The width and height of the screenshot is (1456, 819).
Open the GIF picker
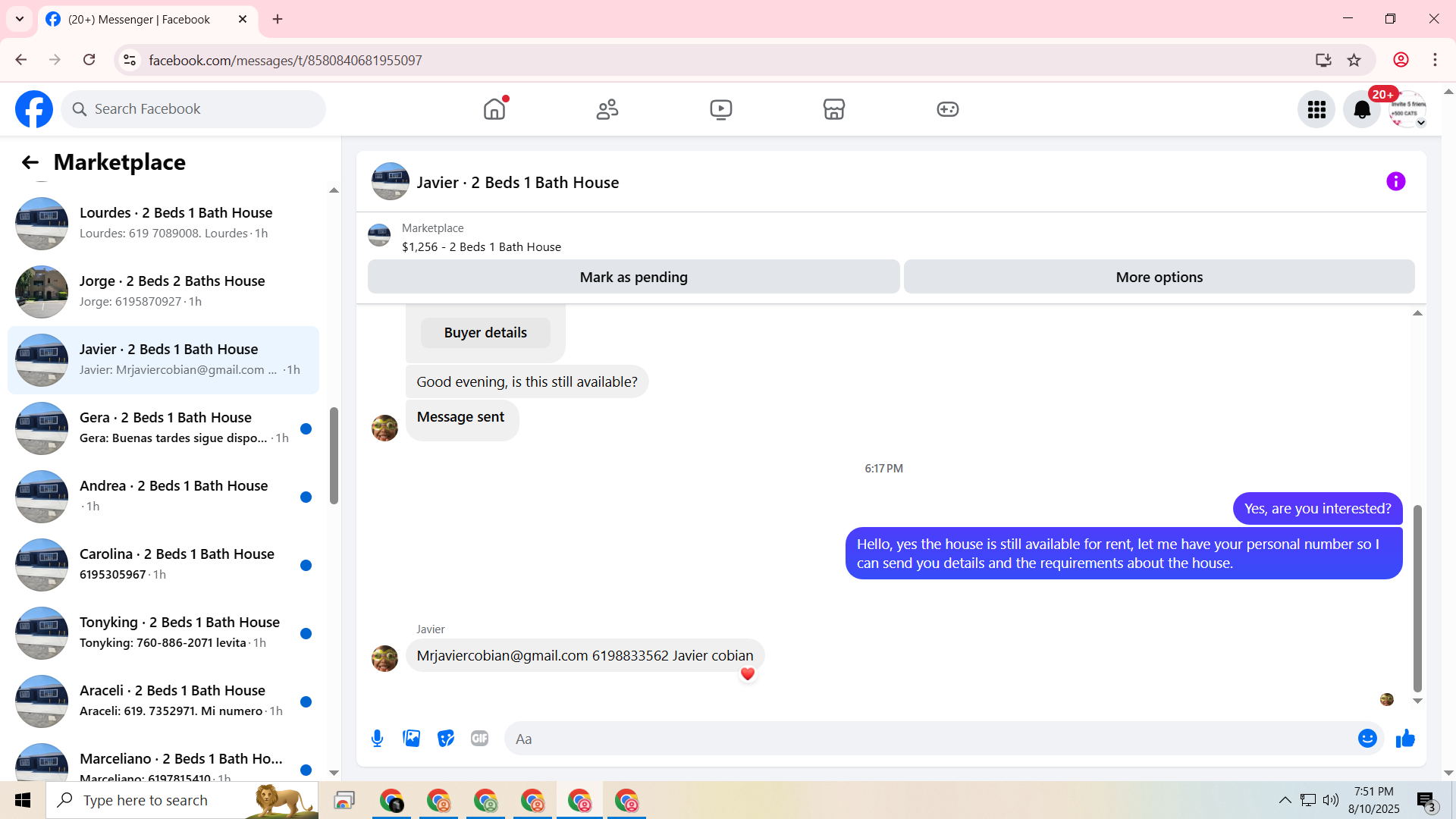click(x=479, y=739)
